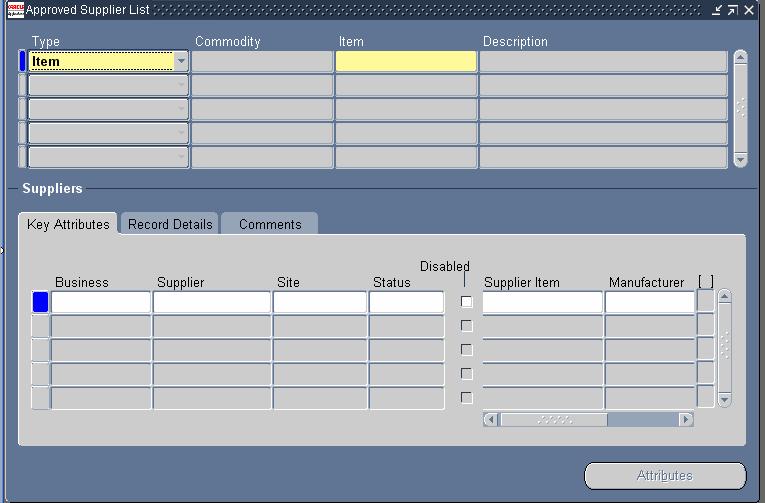Expand Type dropdown in second row

pyautogui.click(x=181, y=86)
